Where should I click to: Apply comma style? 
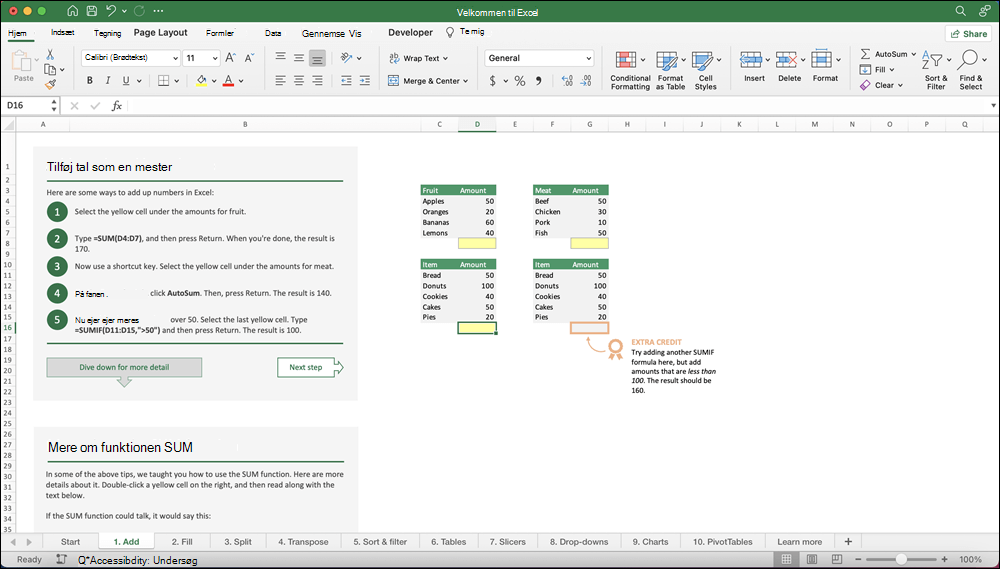(539, 81)
